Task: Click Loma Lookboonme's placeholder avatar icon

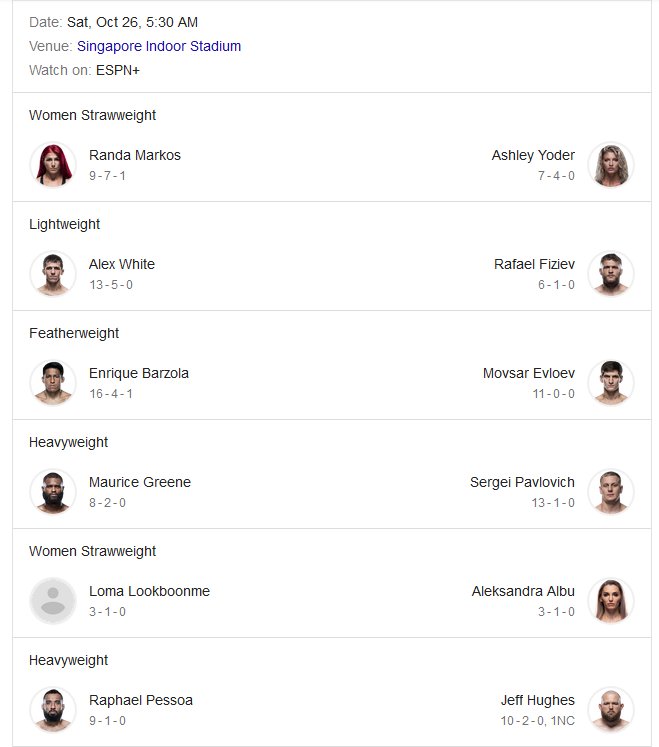Action: click(x=53, y=601)
